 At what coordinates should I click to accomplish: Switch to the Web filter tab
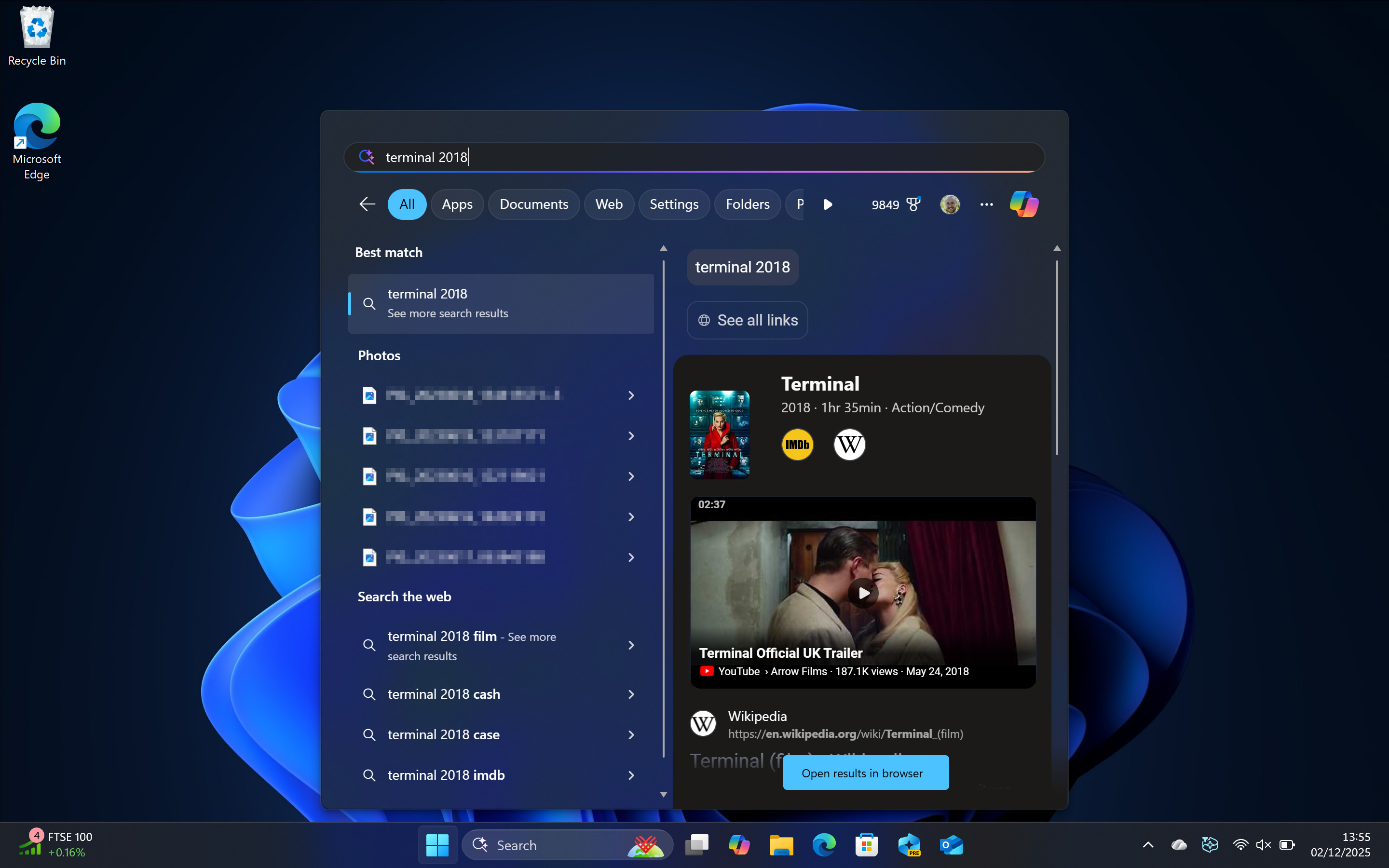(608, 204)
